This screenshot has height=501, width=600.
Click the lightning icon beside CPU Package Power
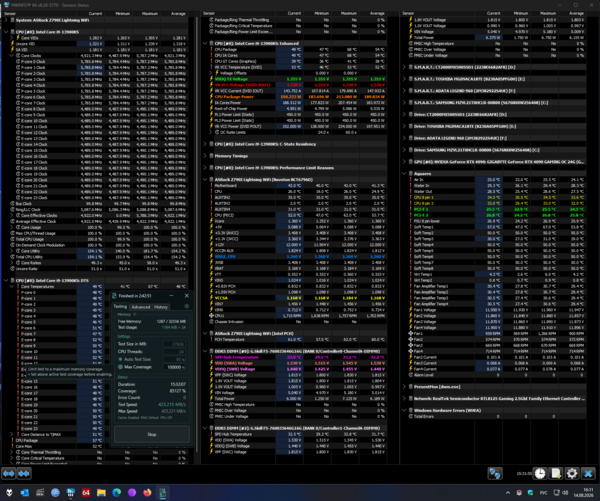[x=211, y=97]
